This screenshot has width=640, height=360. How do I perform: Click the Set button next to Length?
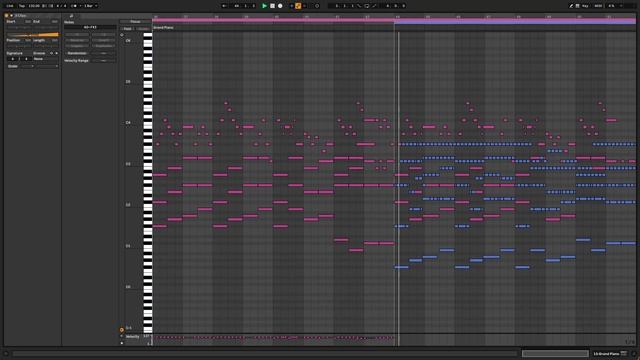[55, 40]
